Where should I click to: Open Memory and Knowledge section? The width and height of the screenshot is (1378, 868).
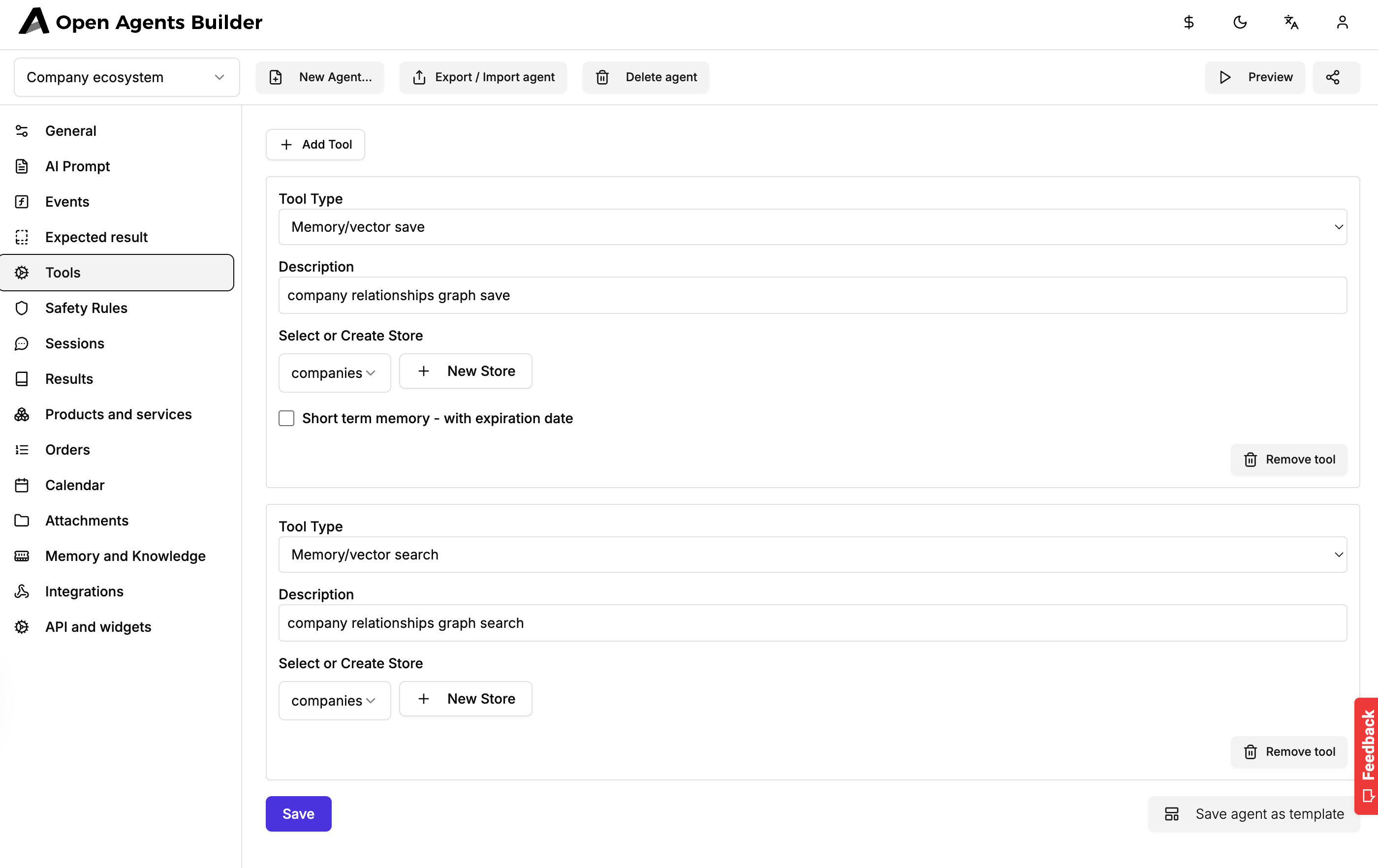pyautogui.click(x=117, y=556)
